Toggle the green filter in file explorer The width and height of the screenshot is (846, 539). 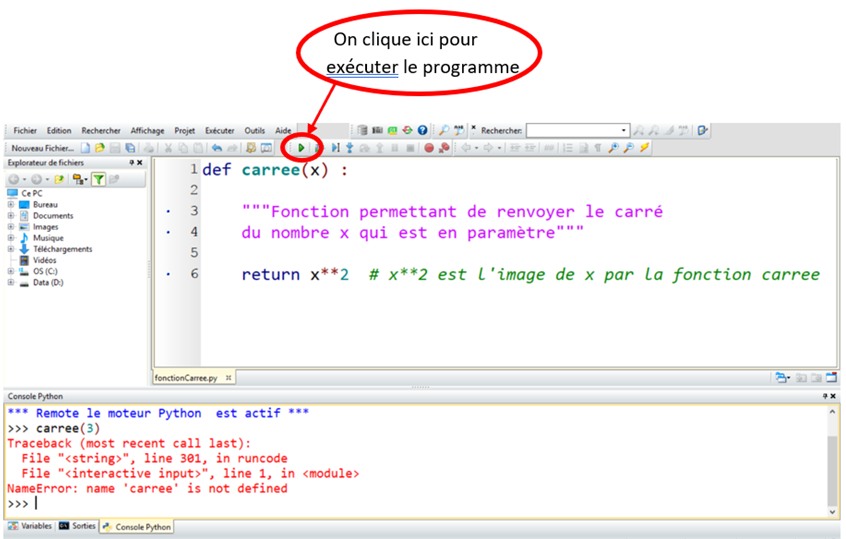pos(99,179)
